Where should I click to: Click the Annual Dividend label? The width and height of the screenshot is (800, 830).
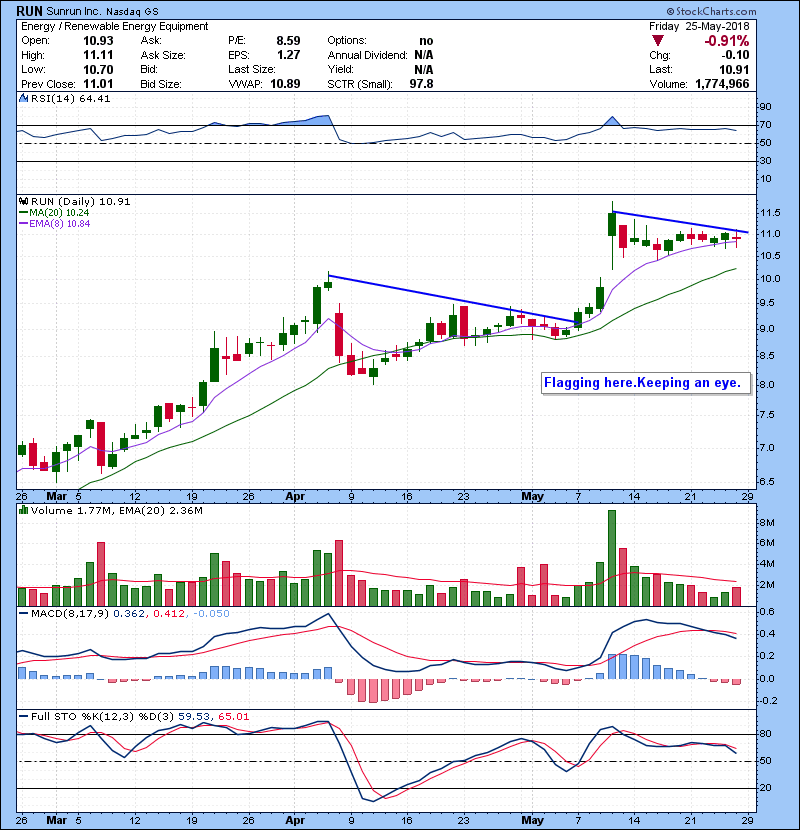(367, 55)
